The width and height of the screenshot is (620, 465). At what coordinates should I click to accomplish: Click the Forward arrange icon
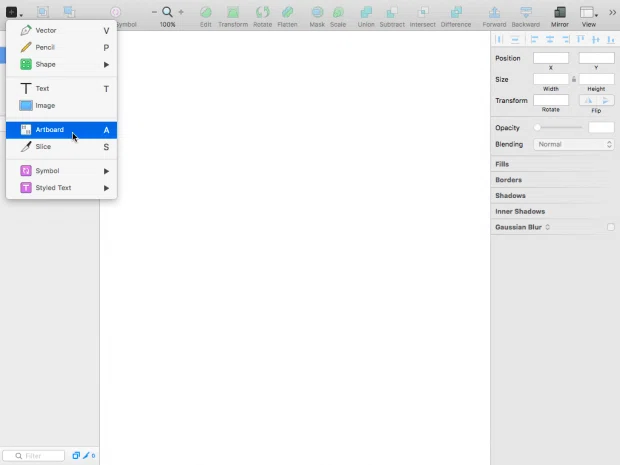point(494,12)
